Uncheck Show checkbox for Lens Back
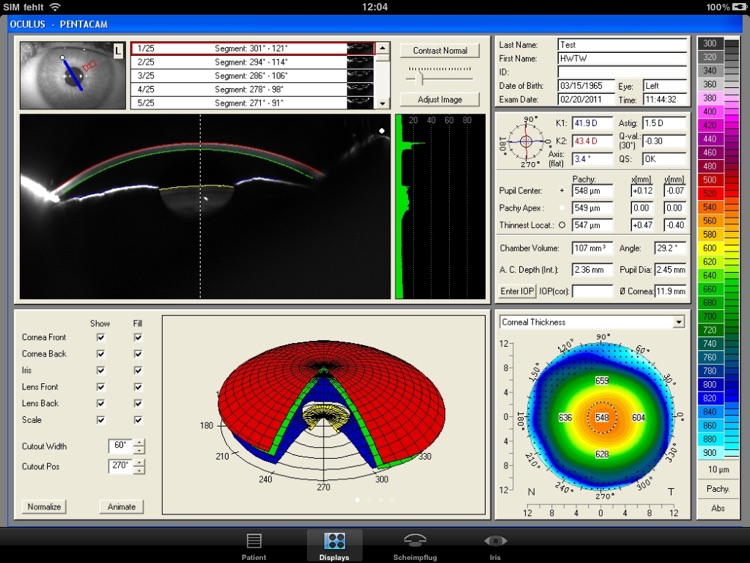This screenshot has height=563, width=750. click(x=100, y=403)
